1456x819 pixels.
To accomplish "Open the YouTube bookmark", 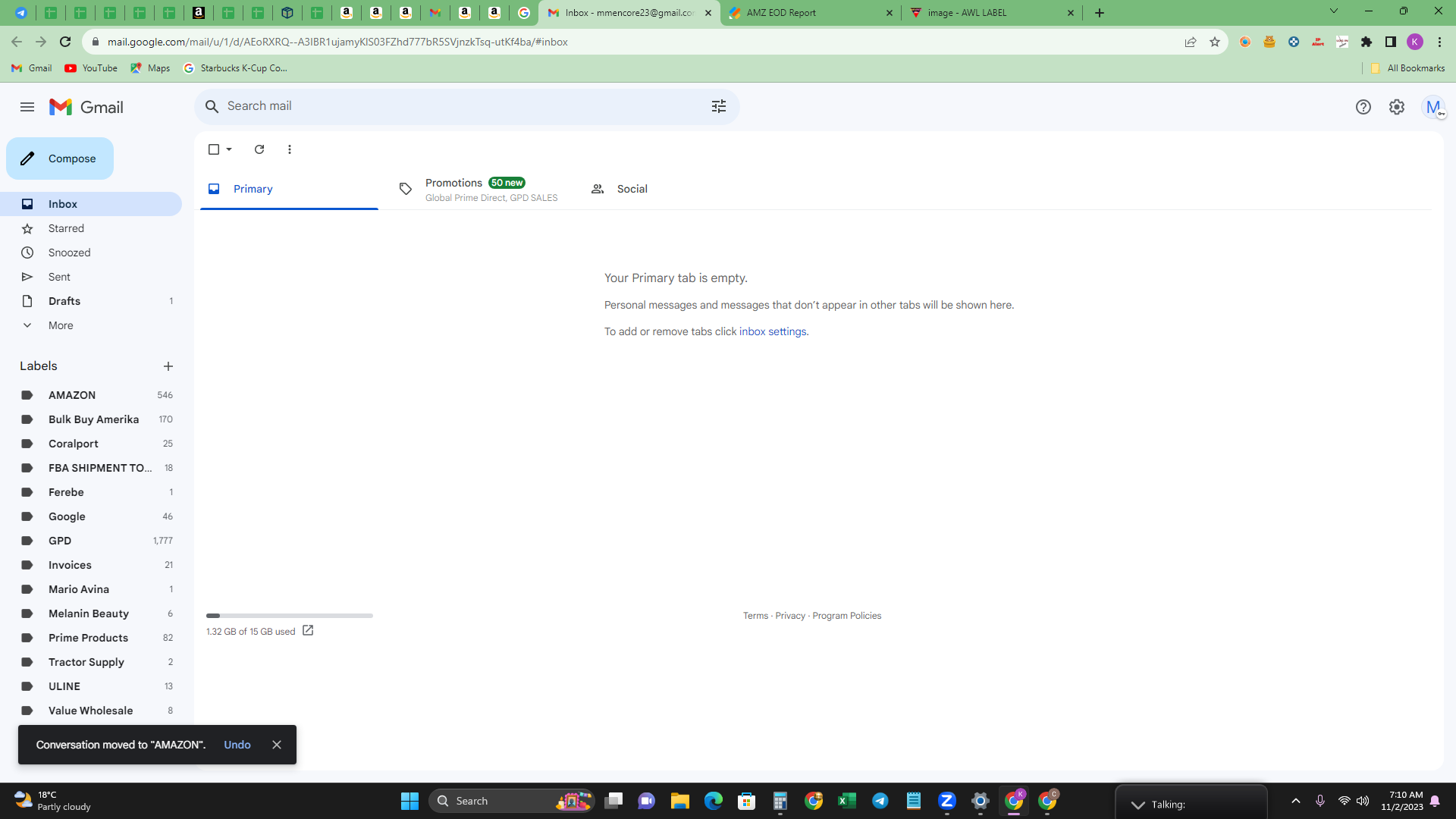I will click(91, 68).
